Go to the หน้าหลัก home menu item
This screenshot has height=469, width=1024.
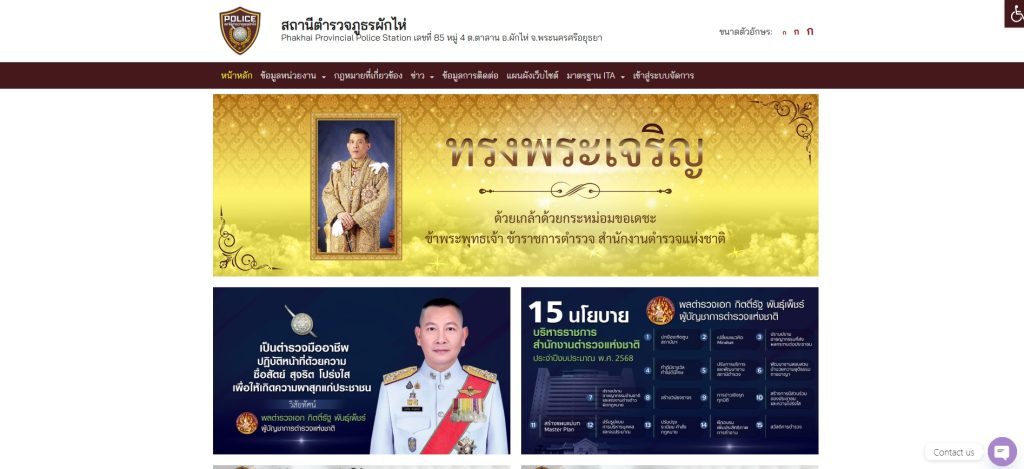(236, 76)
